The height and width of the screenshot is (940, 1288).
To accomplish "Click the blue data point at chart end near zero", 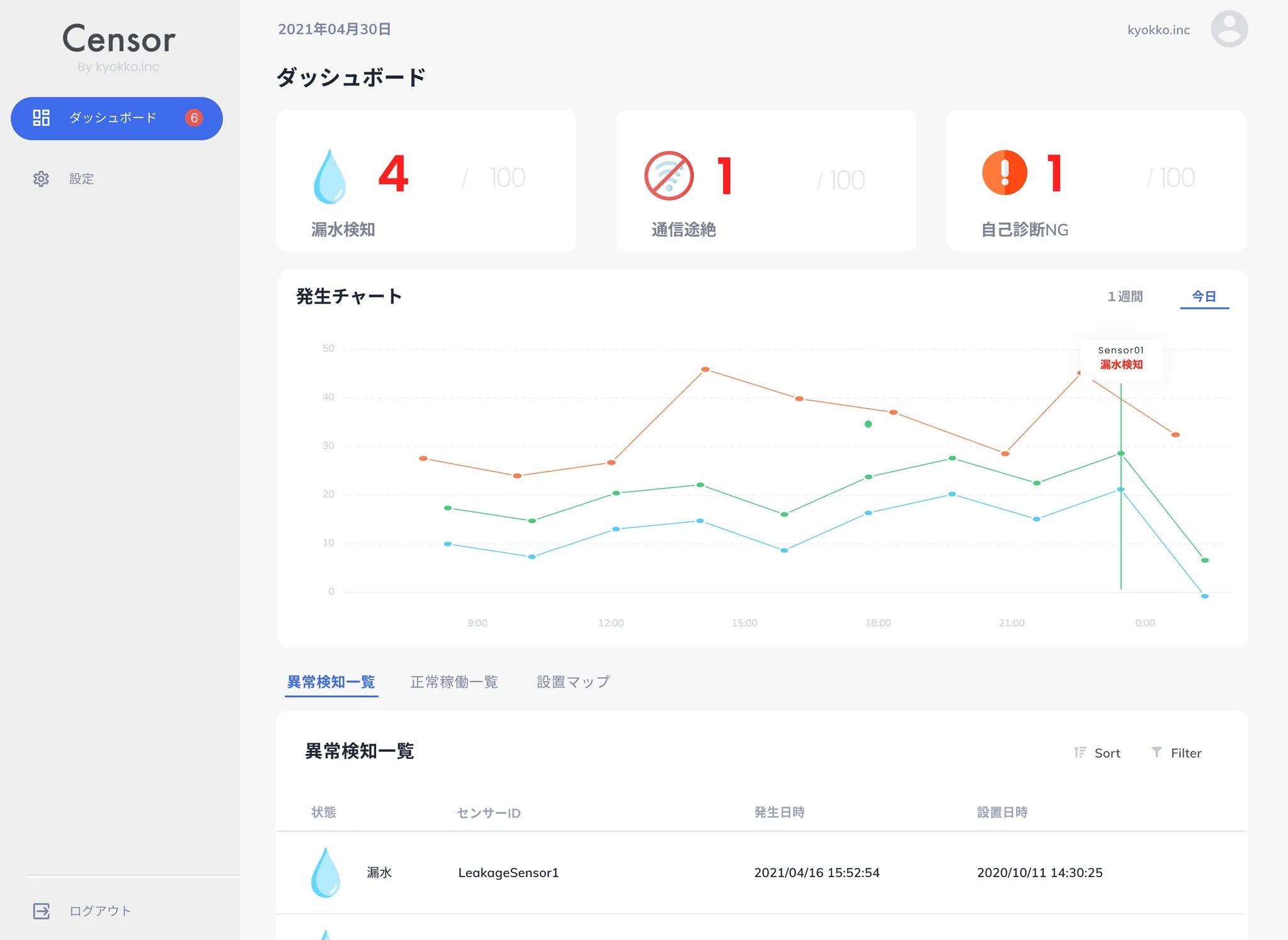I will pyautogui.click(x=1204, y=596).
